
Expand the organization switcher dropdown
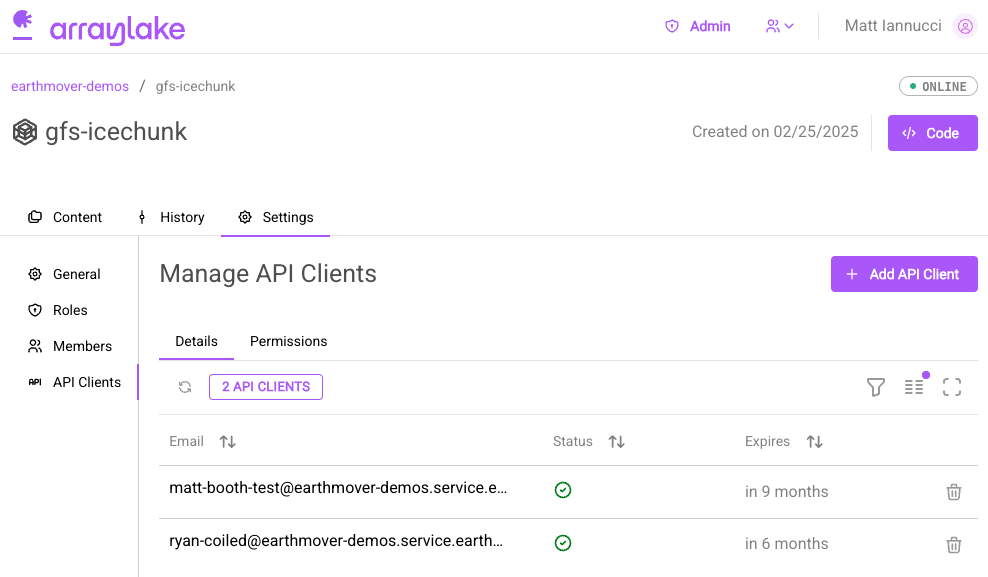(x=780, y=27)
